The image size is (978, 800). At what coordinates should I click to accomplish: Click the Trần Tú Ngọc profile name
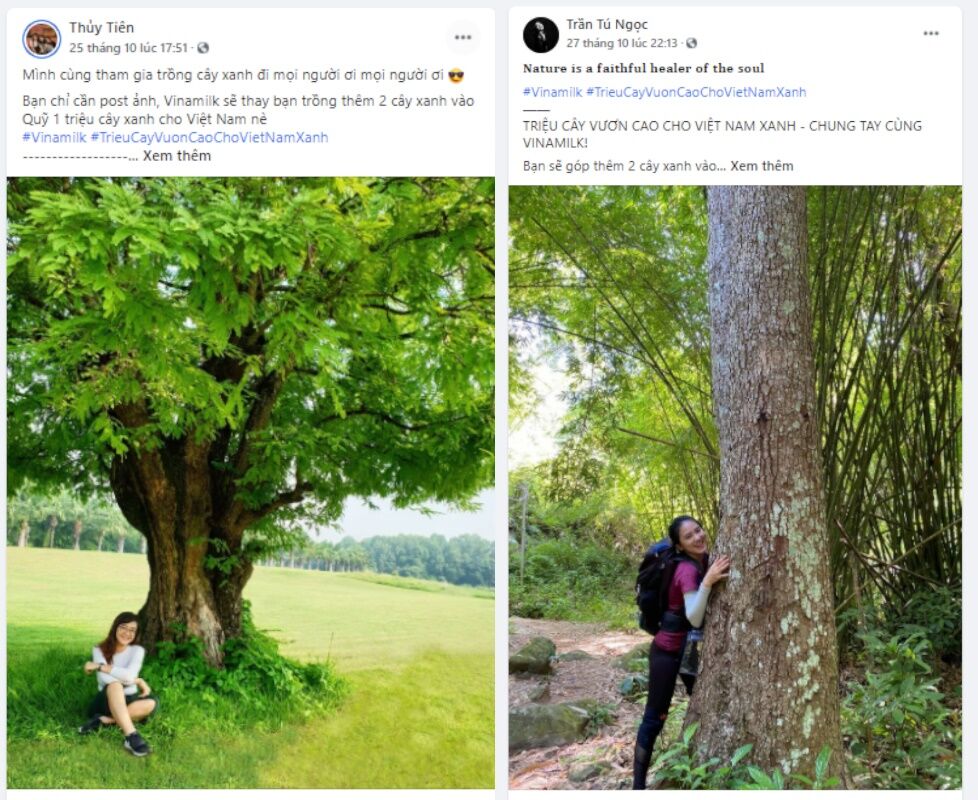[607, 25]
